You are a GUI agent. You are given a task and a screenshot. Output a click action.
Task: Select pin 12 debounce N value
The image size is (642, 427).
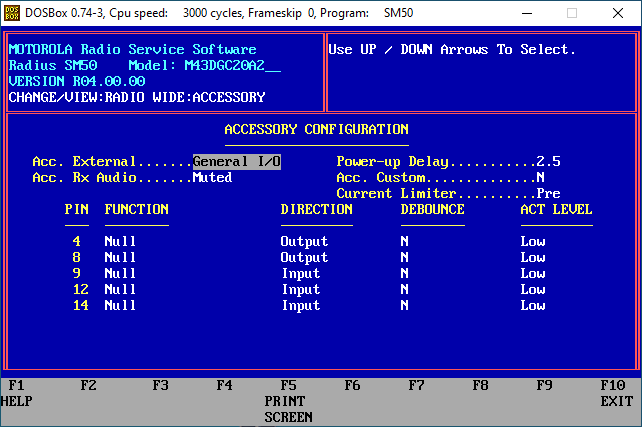pyautogui.click(x=404, y=289)
